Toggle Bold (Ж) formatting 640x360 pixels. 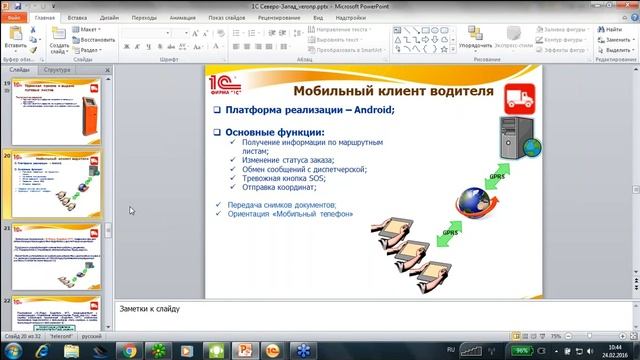coord(127,47)
